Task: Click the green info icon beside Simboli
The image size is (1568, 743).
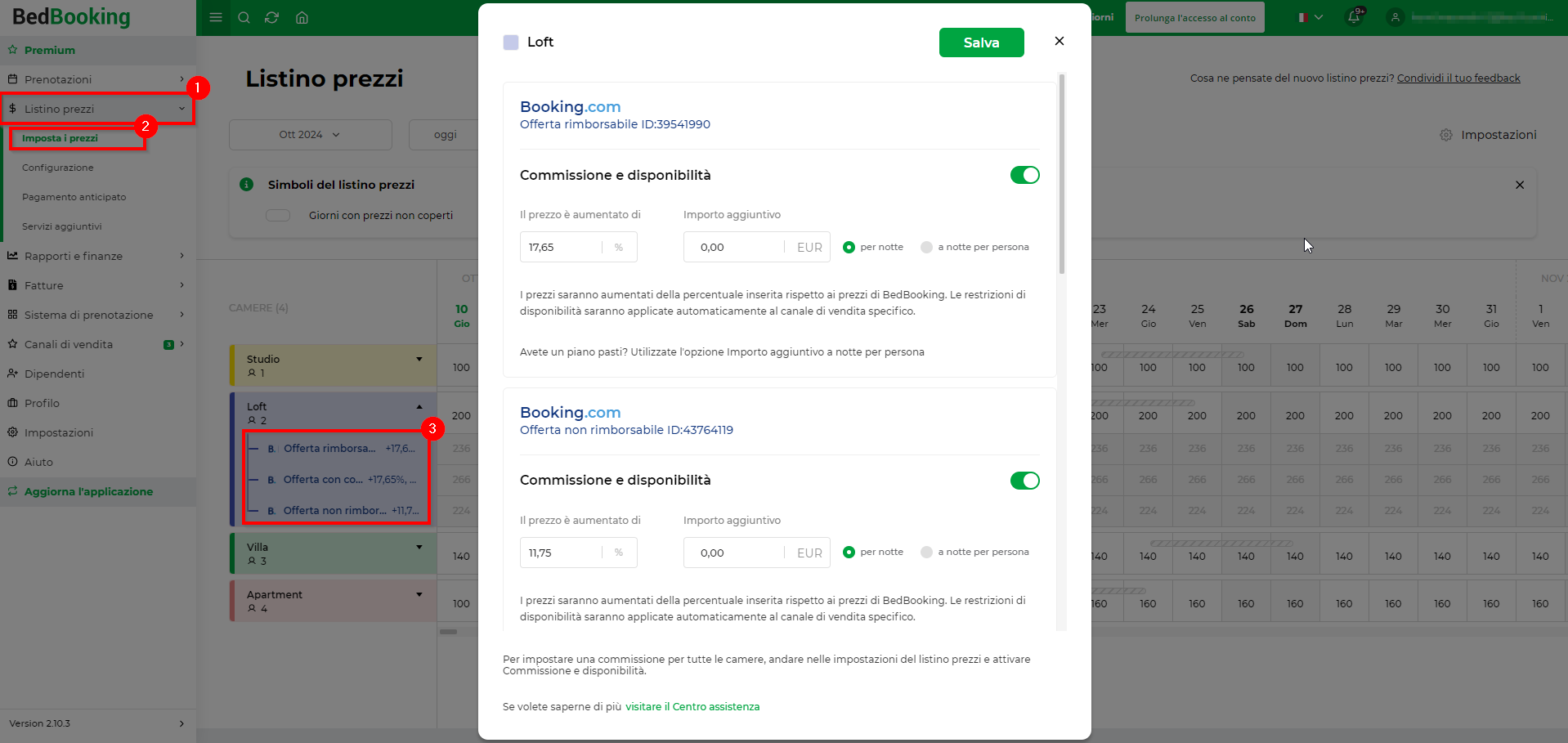Action: (246, 185)
